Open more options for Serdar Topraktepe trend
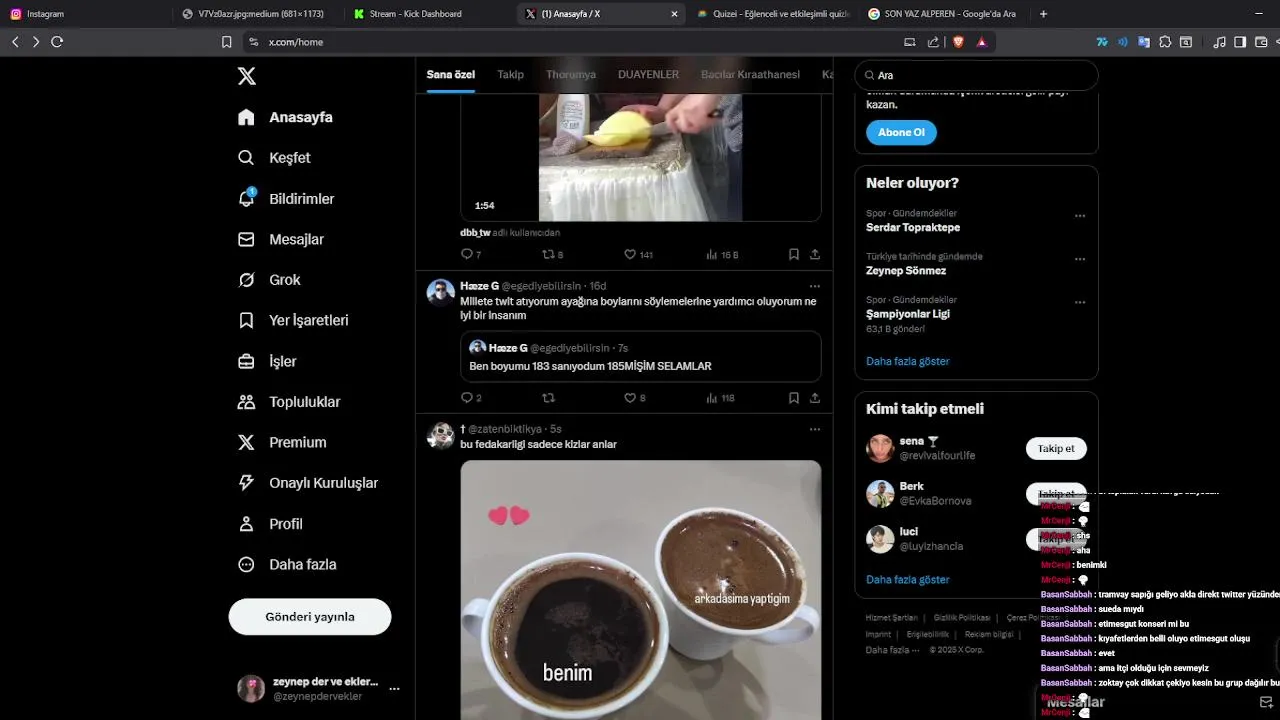The image size is (1280, 720). tap(1080, 216)
